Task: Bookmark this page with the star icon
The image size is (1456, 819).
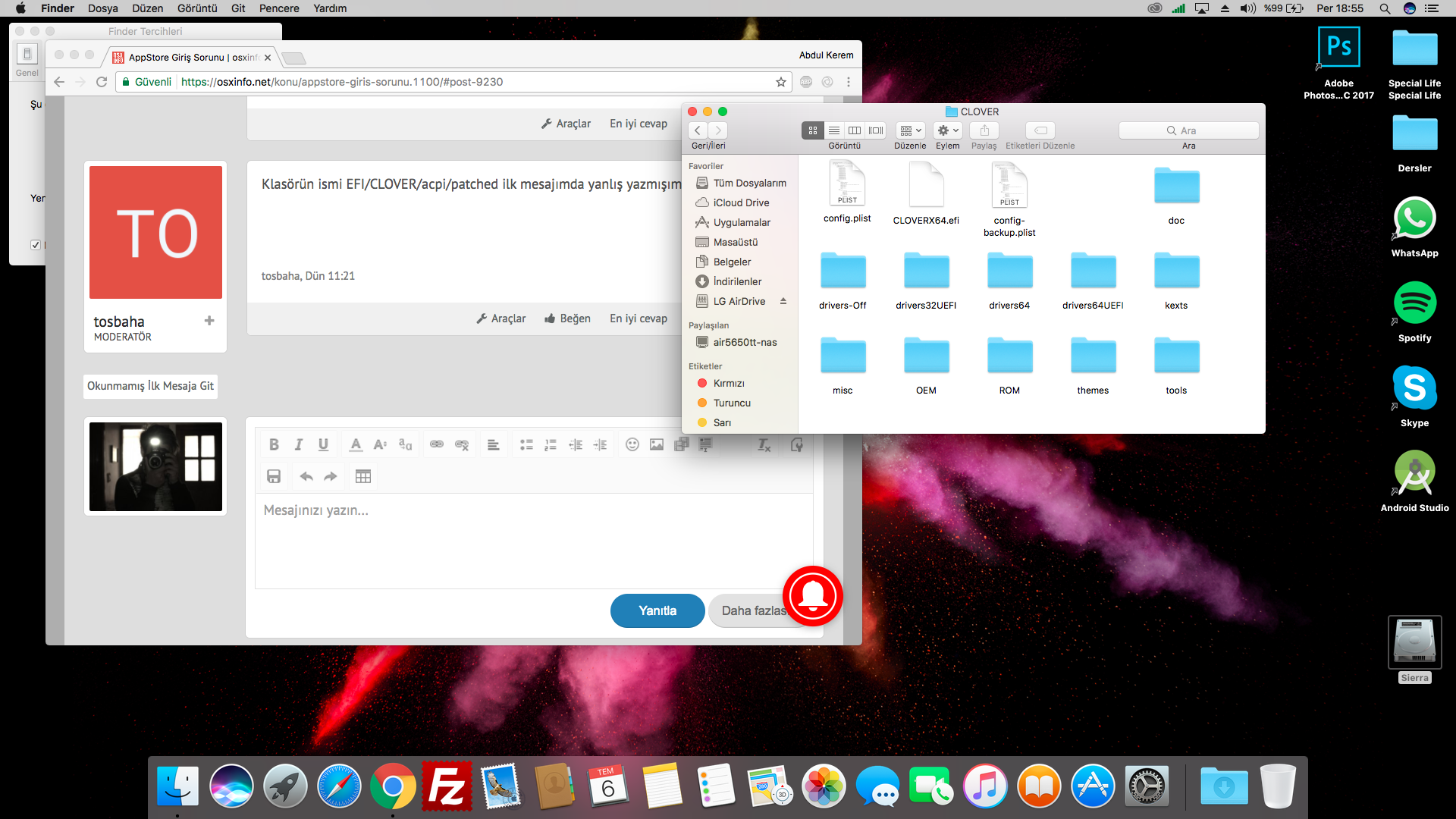Action: click(x=781, y=82)
